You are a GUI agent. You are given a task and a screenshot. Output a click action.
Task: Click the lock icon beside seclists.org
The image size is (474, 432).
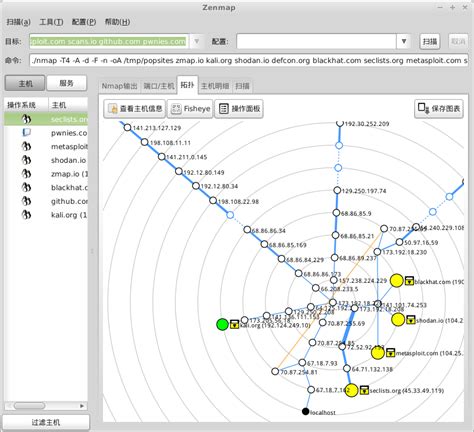364,390
